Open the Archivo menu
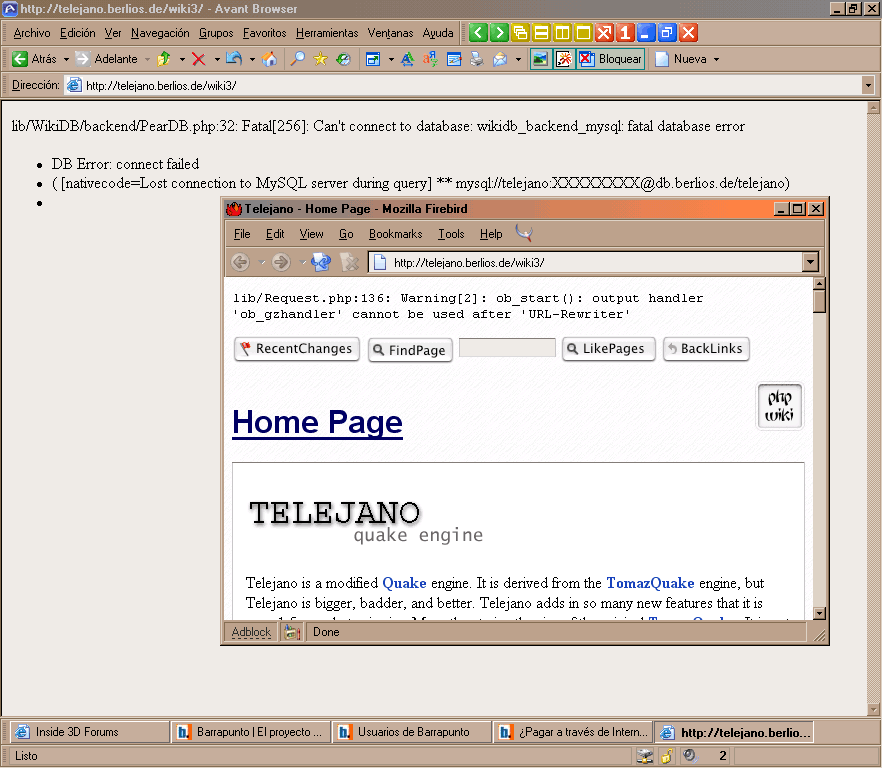882x768 pixels. click(x=32, y=33)
